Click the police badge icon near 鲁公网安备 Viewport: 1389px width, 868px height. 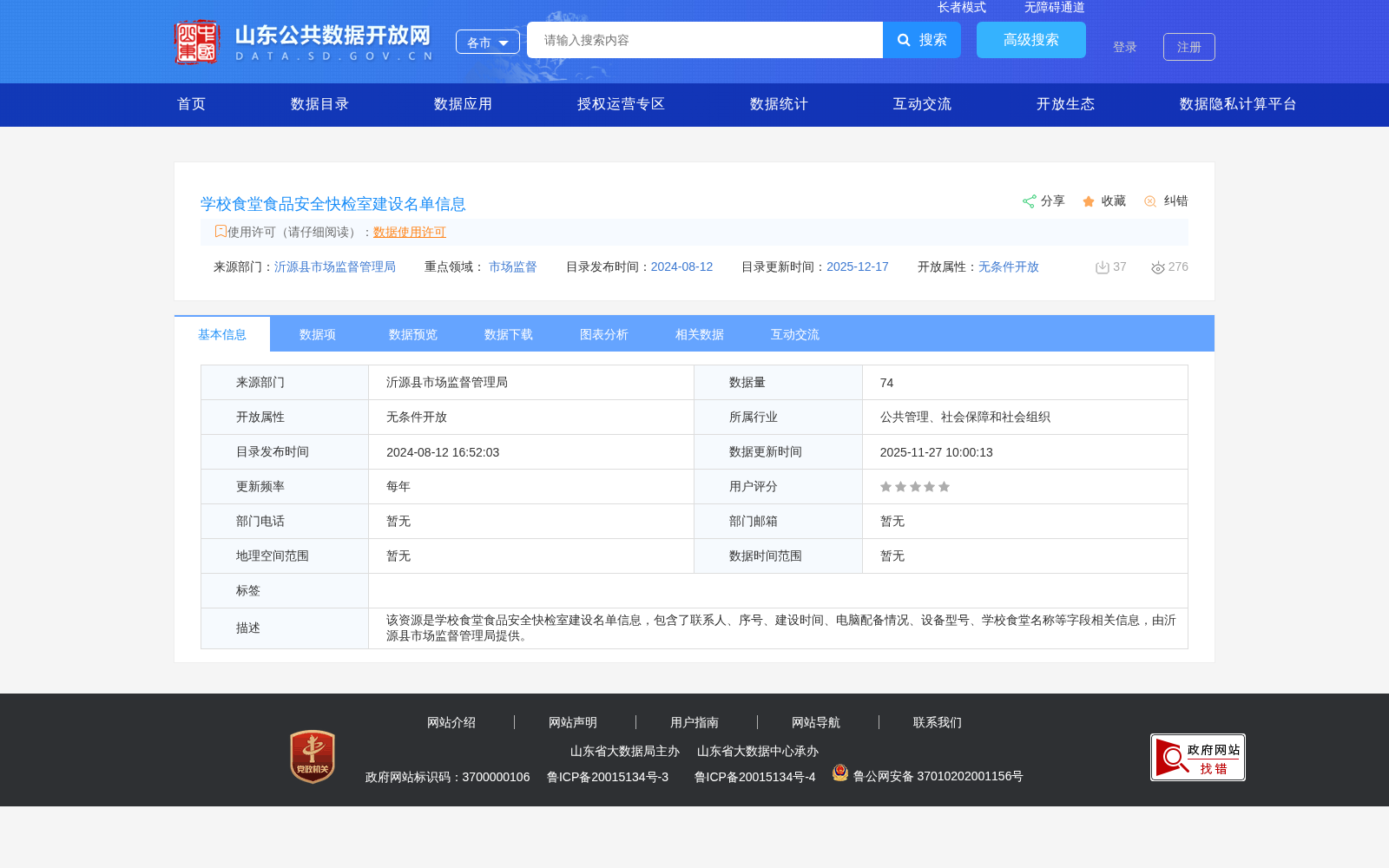pyautogui.click(x=840, y=773)
